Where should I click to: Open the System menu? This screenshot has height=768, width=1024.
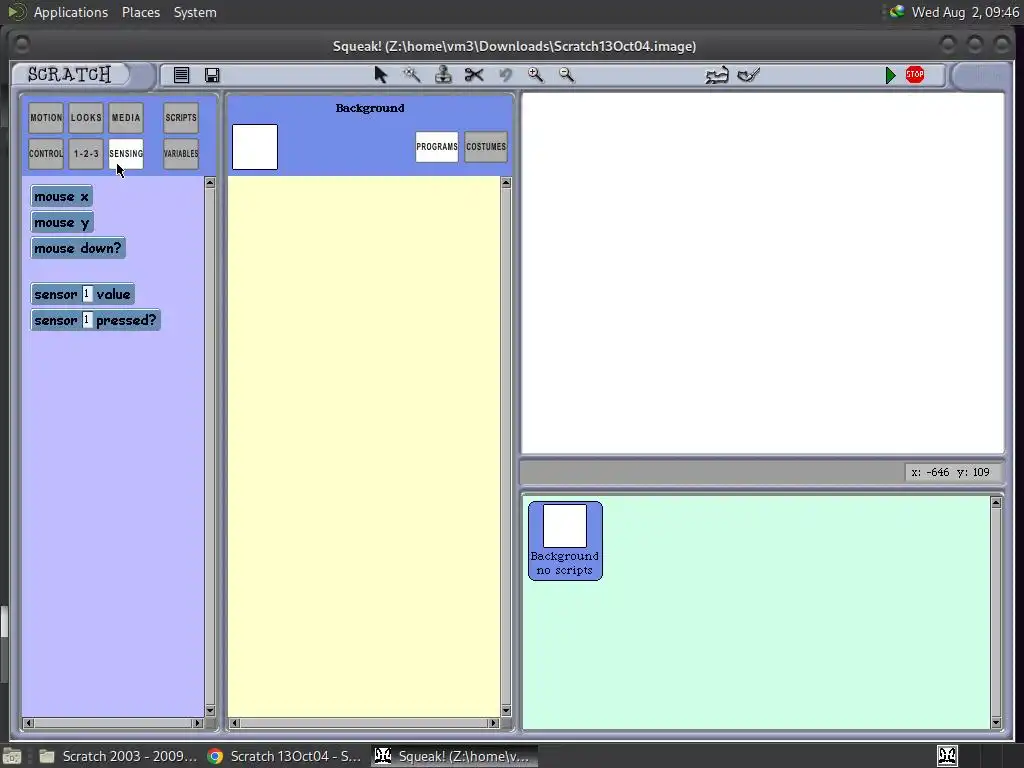pyautogui.click(x=195, y=12)
